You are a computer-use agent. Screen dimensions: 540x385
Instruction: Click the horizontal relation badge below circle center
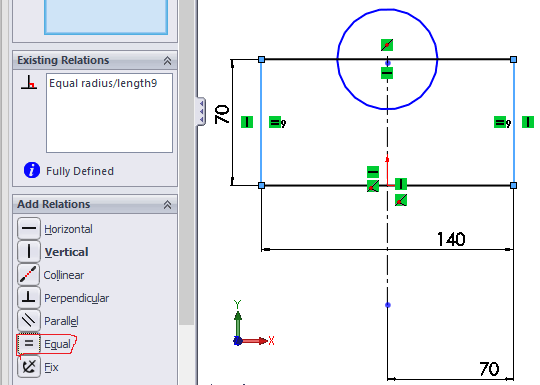(387, 73)
